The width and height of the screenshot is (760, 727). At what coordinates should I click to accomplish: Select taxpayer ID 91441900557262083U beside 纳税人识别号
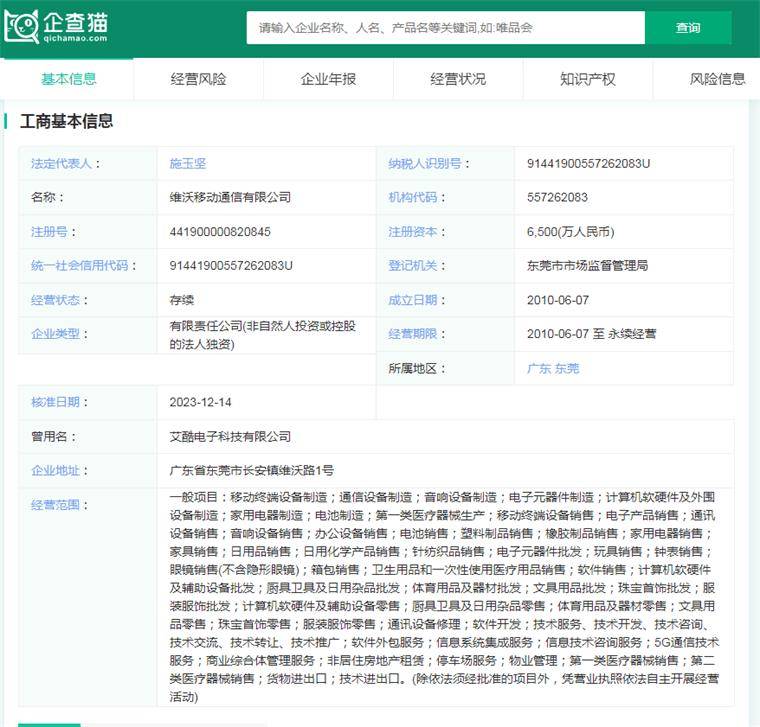pos(588,163)
